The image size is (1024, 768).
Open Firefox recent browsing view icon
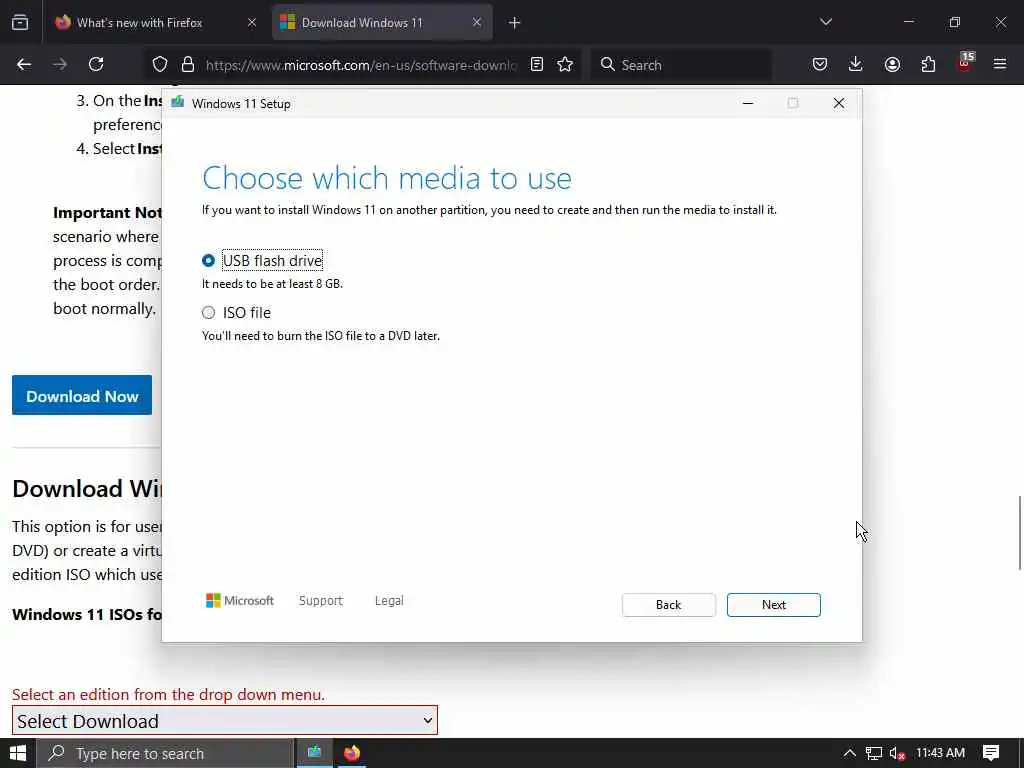point(20,23)
